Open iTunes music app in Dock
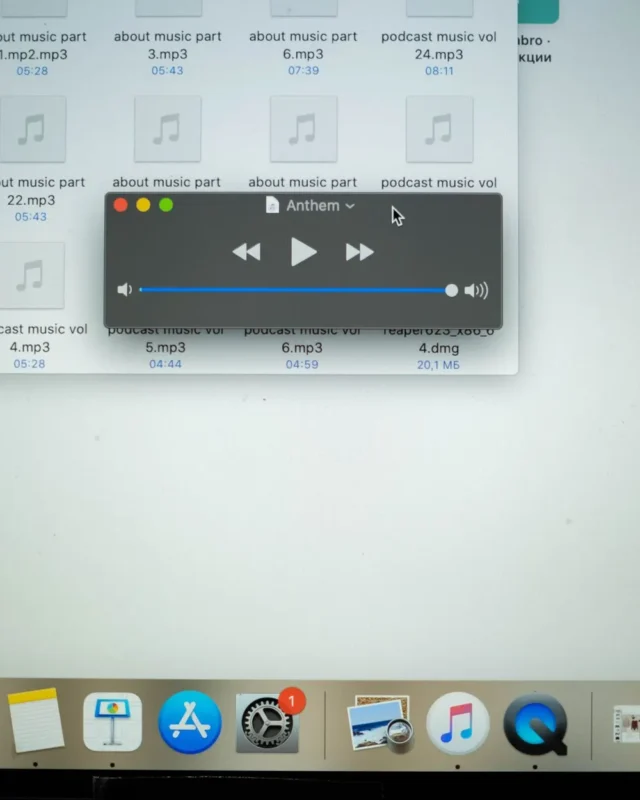The image size is (640, 800). pyautogui.click(x=458, y=723)
